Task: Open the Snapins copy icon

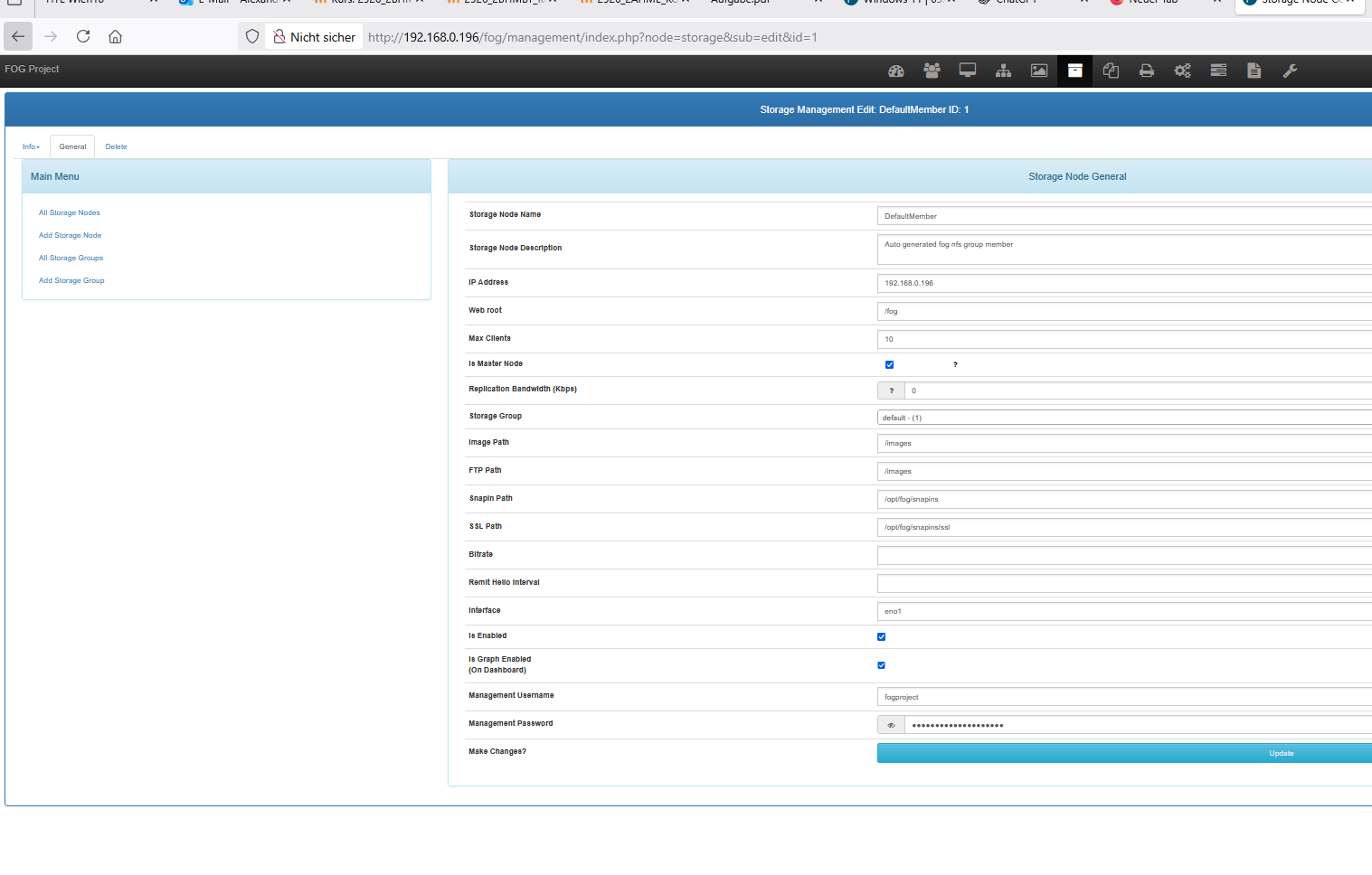Action: 1111,71
